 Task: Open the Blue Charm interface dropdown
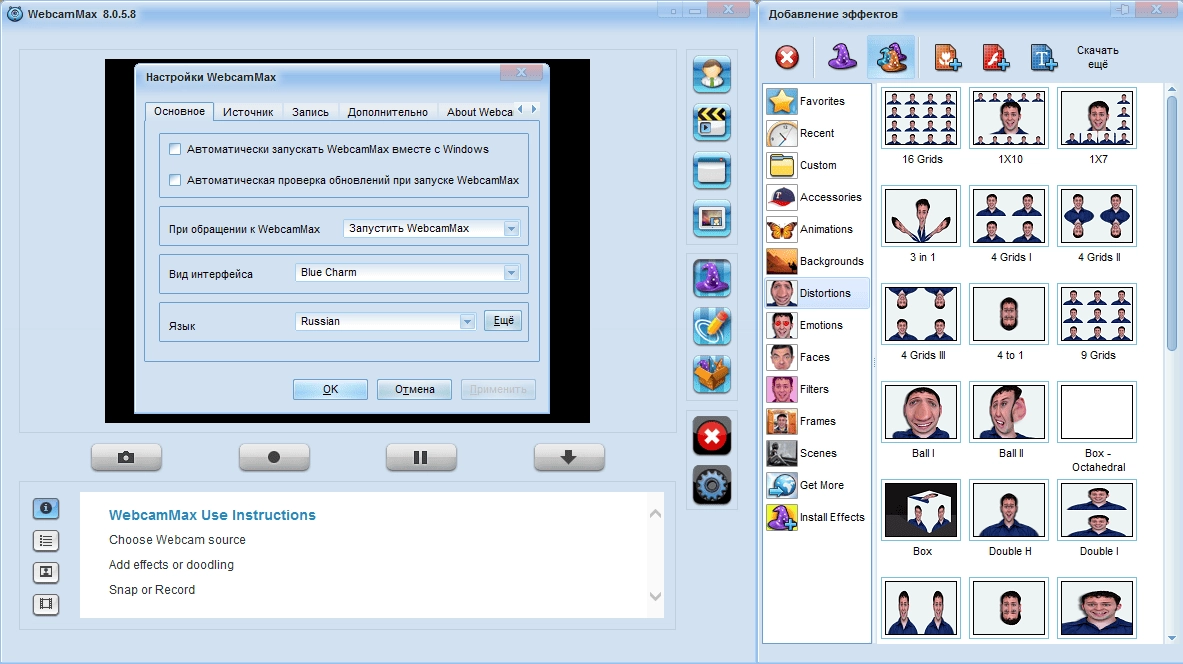pyautogui.click(x=407, y=272)
